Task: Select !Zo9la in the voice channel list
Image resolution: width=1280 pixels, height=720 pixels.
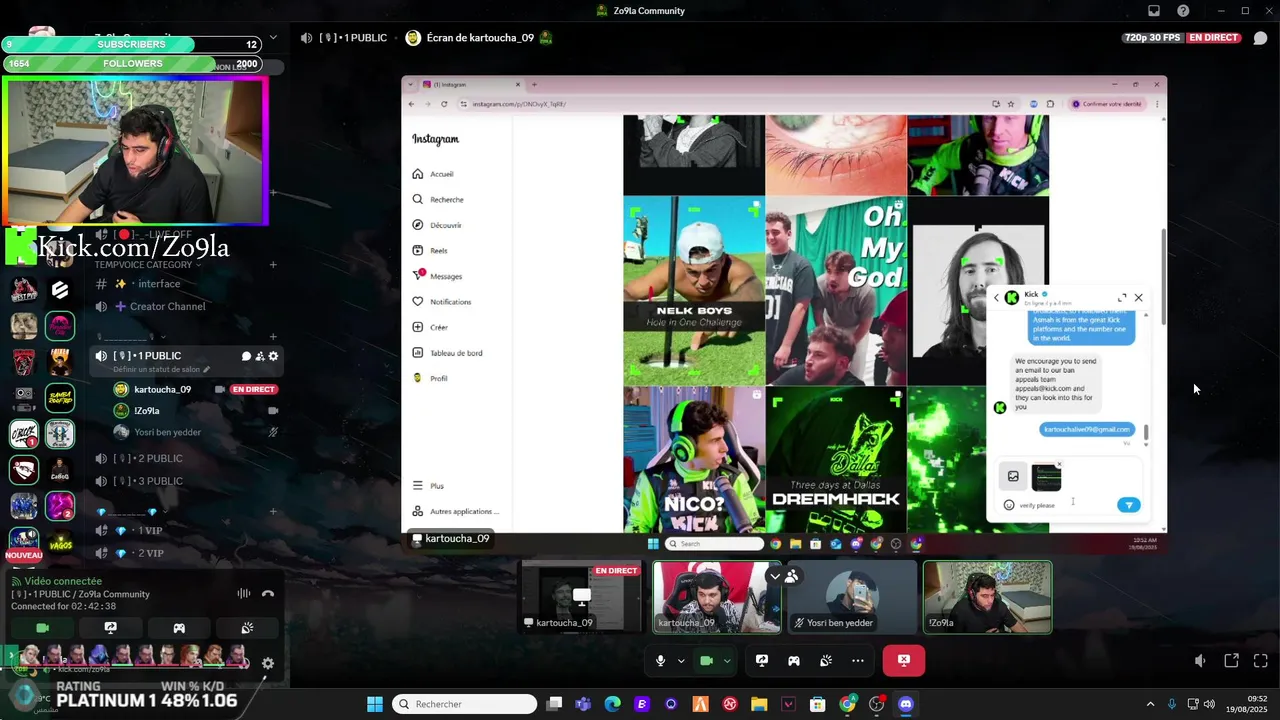Action: [147, 411]
